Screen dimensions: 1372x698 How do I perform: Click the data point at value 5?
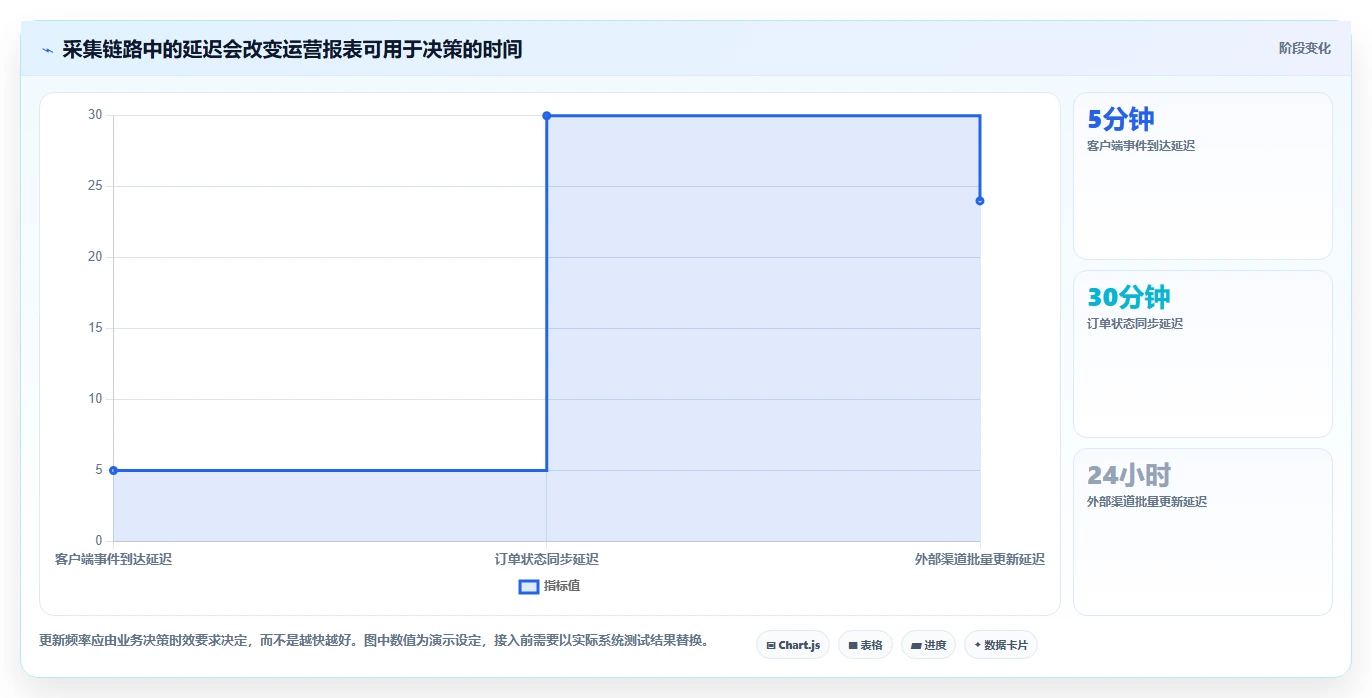pos(113,470)
